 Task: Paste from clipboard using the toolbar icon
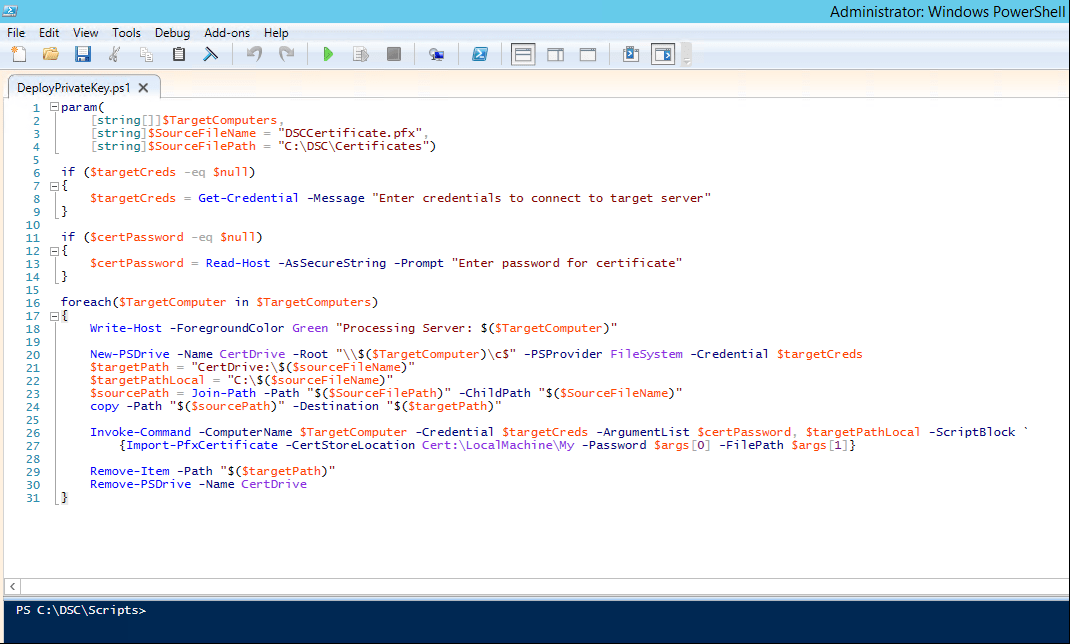pyautogui.click(x=179, y=54)
